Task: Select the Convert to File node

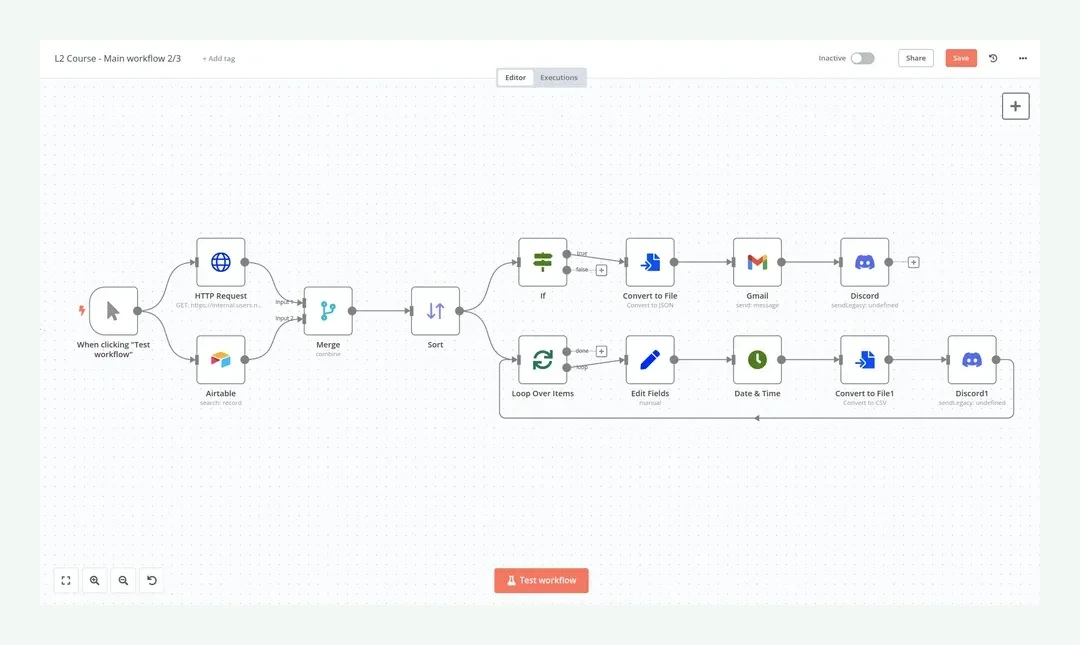Action: (x=650, y=262)
